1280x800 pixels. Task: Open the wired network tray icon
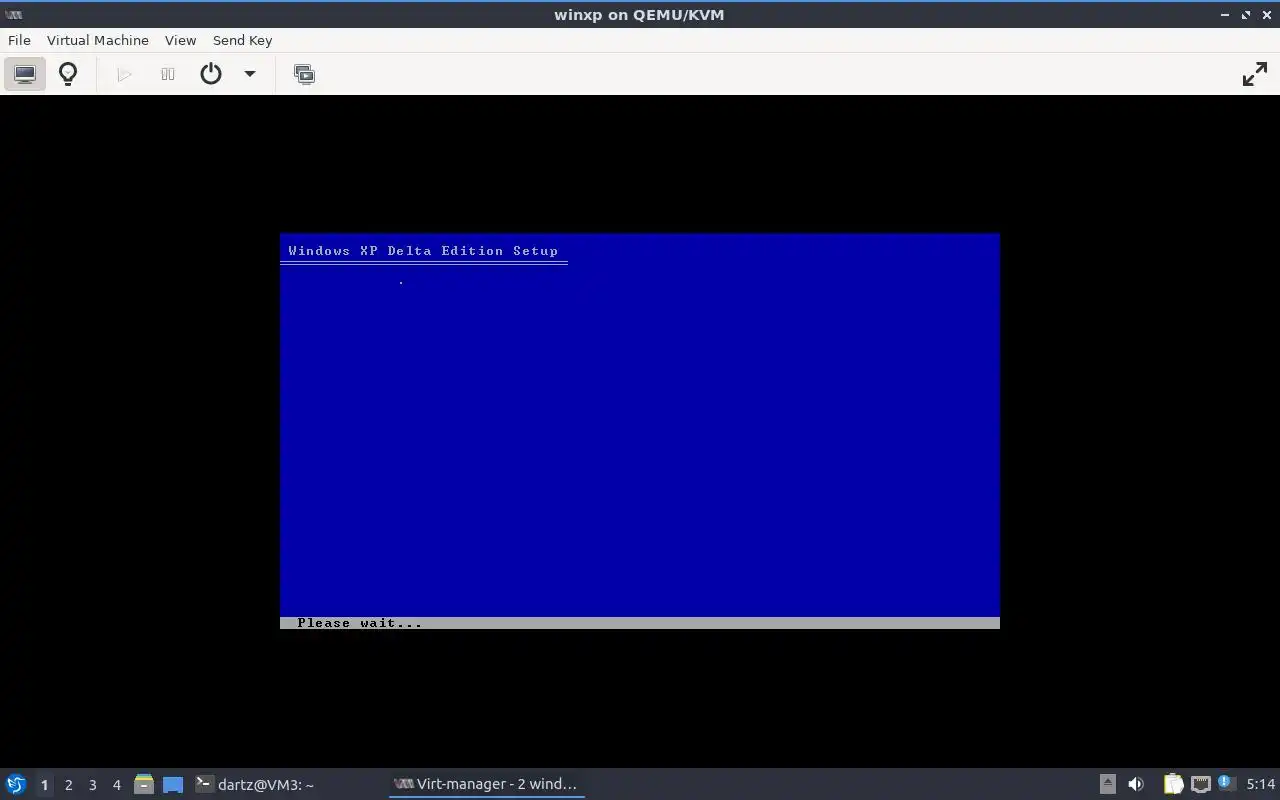pyautogui.click(x=1201, y=784)
